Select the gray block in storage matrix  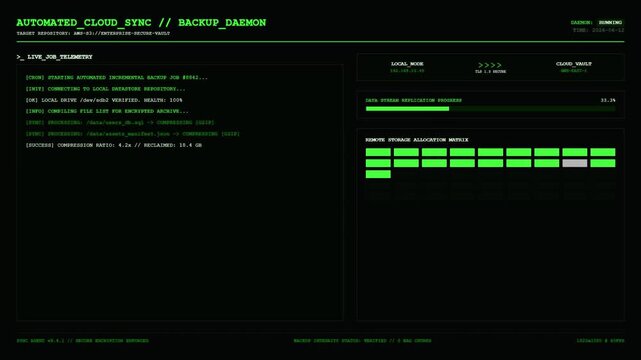click(574, 163)
